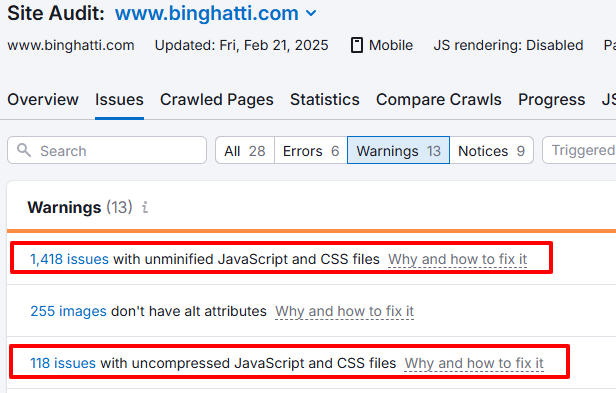
Task: Show only Errors 6
Action: pos(311,151)
